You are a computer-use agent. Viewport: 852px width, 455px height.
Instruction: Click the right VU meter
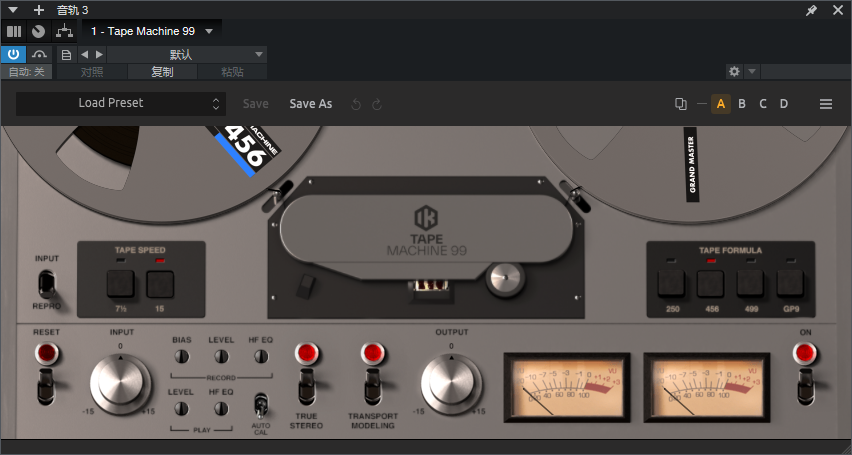tap(707, 388)
